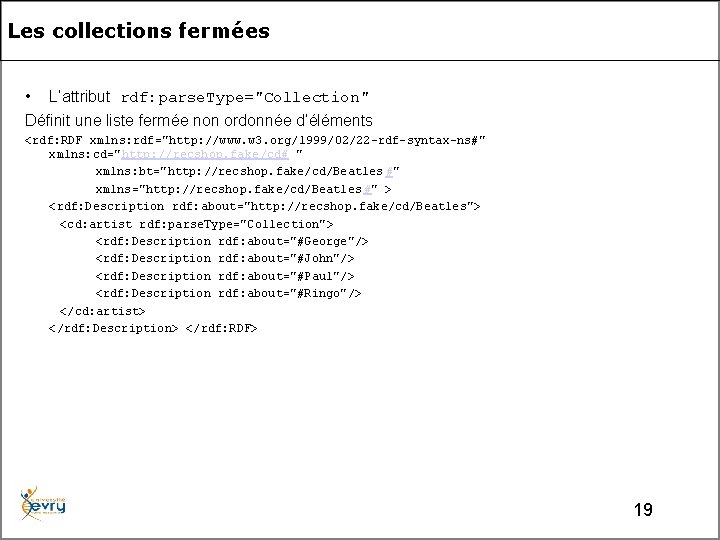Click the "Les collections fermées" slide title
The height and width of the screenshot is (540, 720).
pyautogui.click(x=138, y=31)
